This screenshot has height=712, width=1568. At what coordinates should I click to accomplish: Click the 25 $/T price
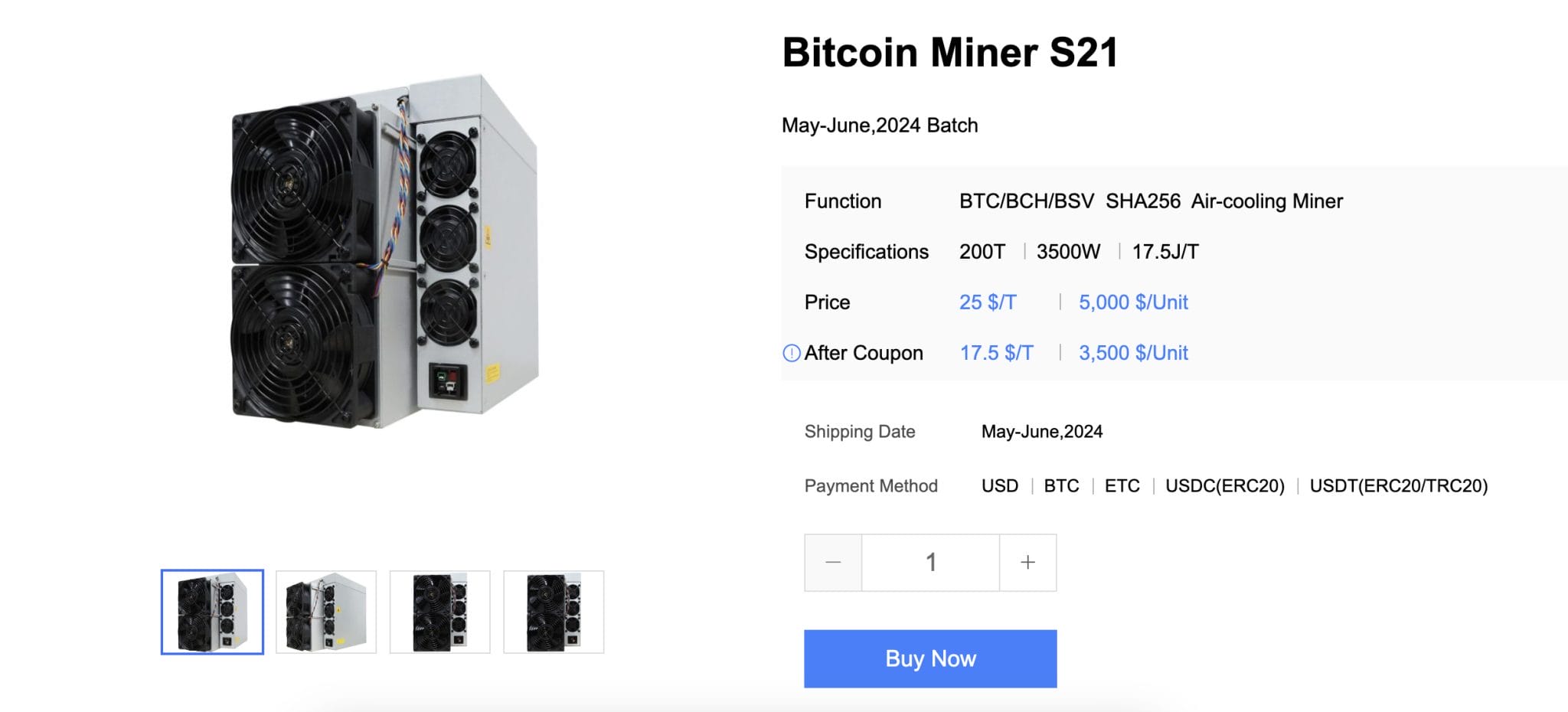[988, 302]
